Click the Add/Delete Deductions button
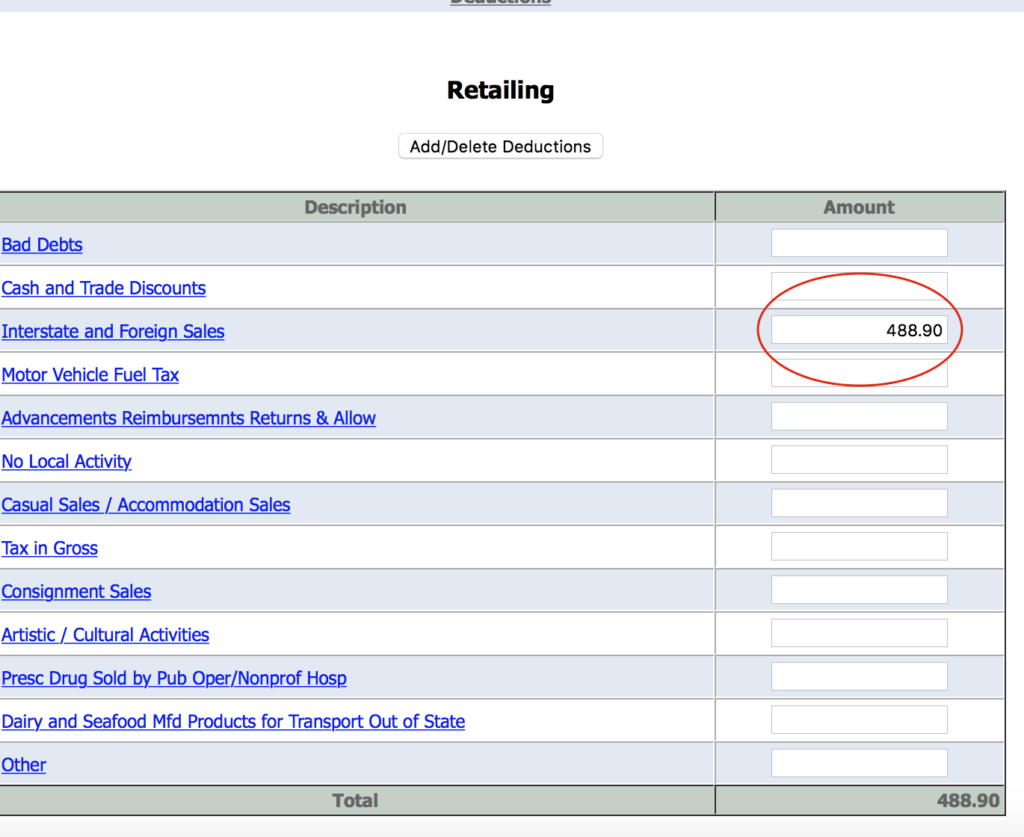Image resolution: width=1024 pixels, height=837 pixels. (500, 146)
